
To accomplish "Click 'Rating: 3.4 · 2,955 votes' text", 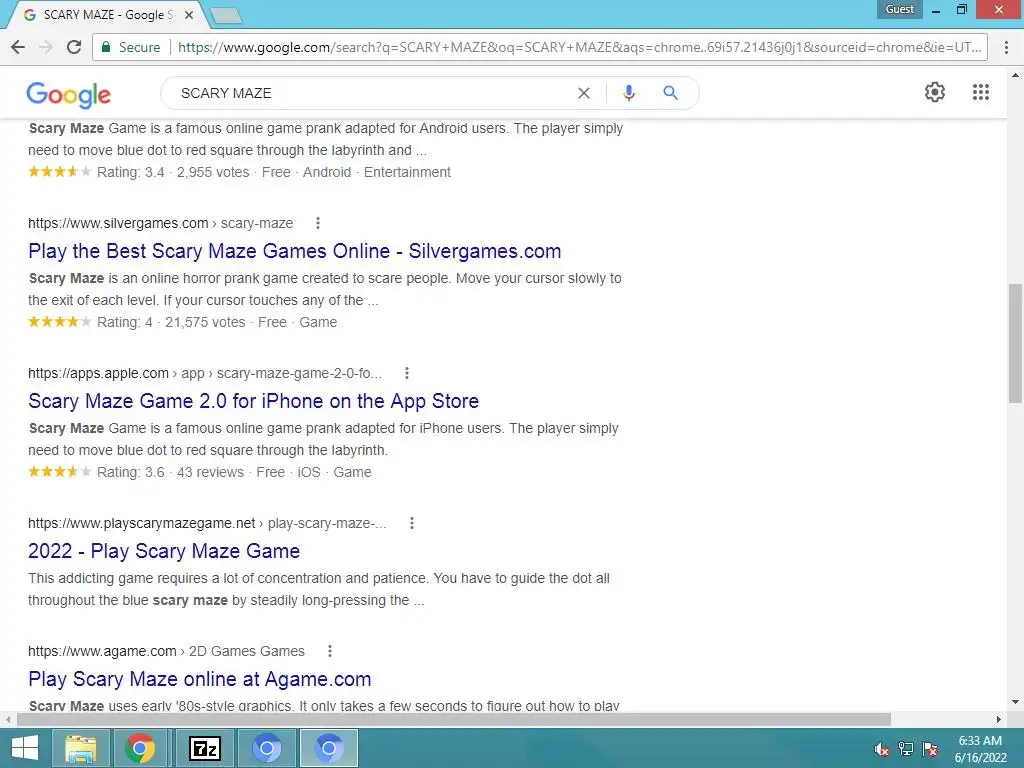I will 173,172.
